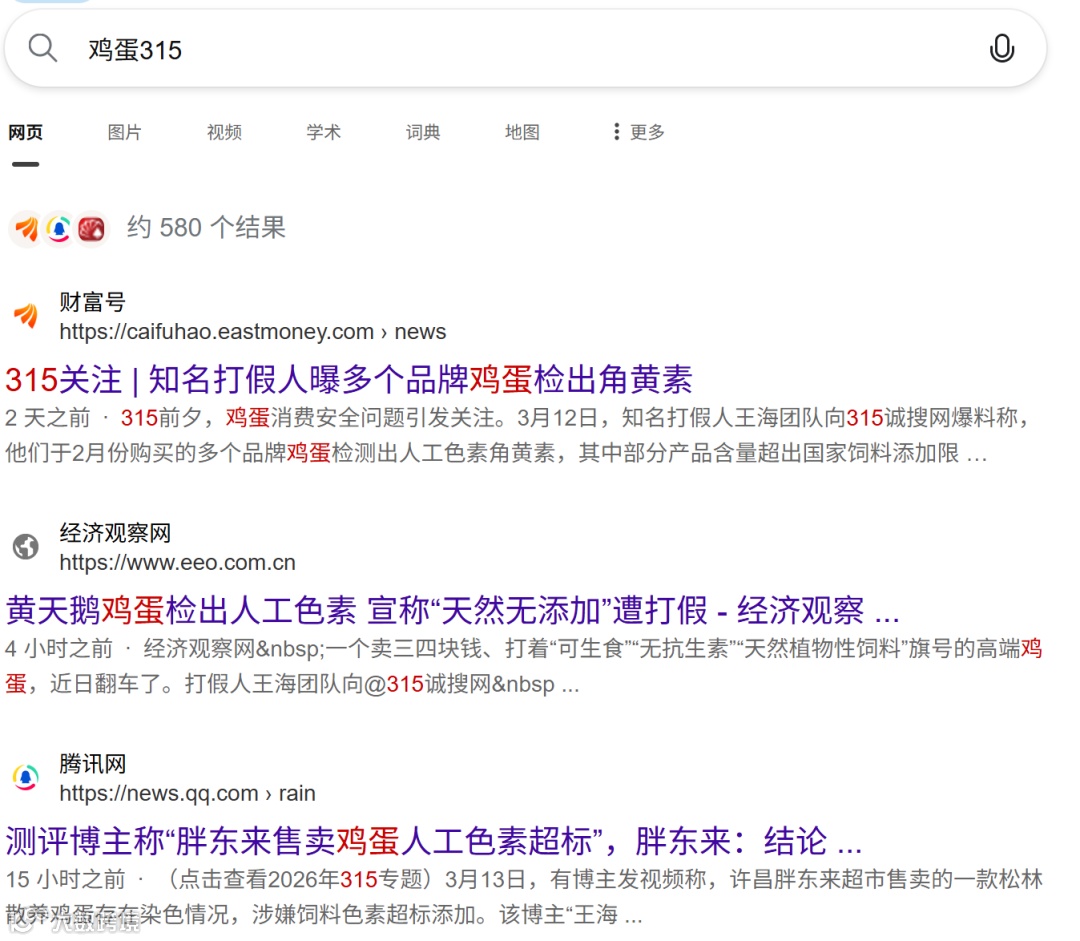Open result 315关注 知名打假人曝多个品牌鸡蛋检出角黄素

(x=349, y=380)
